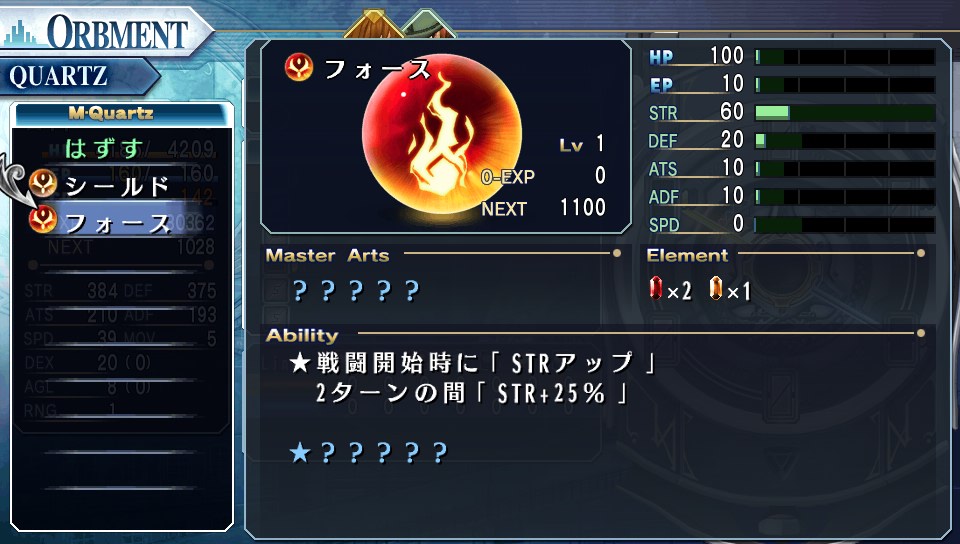Click the Orbment city skyline logo icon
This screenshot has width=960, height=544.
[23, 34]
